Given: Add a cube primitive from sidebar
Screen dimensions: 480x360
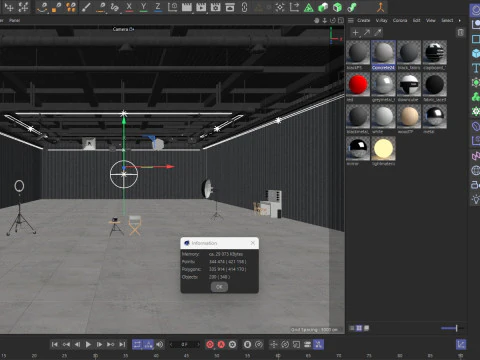Looking at the screenshot, I should 476,53.
